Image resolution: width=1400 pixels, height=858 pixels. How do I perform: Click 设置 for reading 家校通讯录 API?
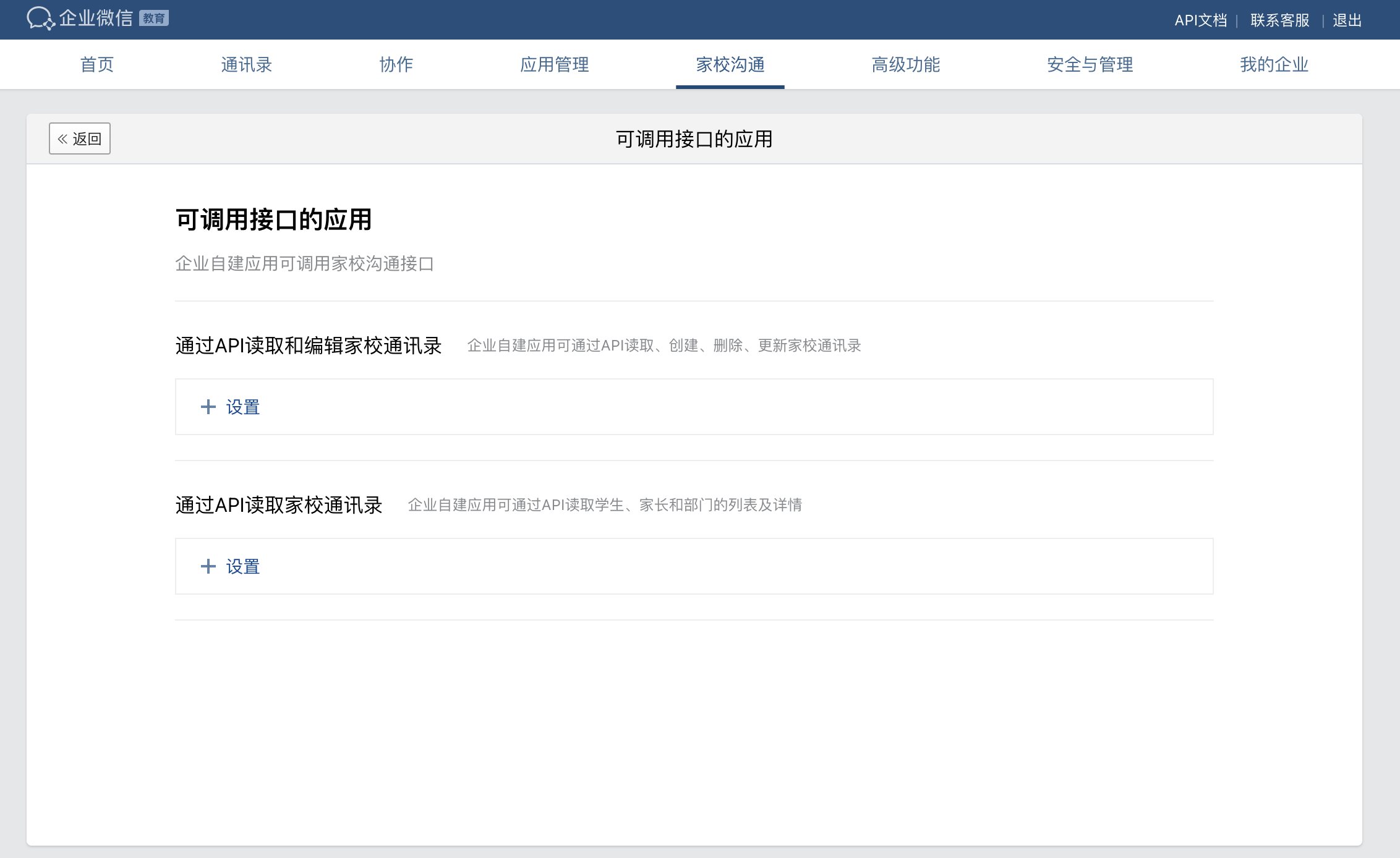[x=243, y=566]
